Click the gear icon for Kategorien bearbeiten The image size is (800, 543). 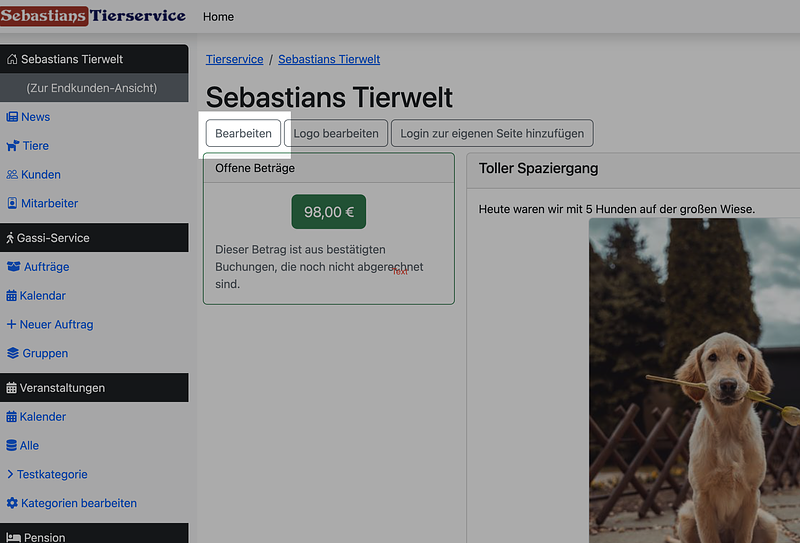coord(12,503)
